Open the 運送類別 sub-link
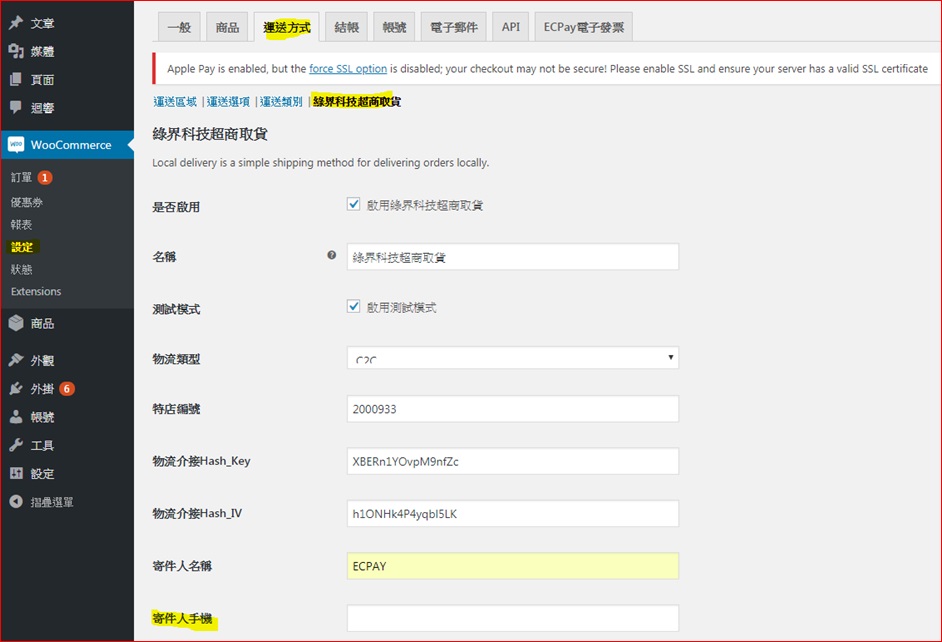 (281, 101)
